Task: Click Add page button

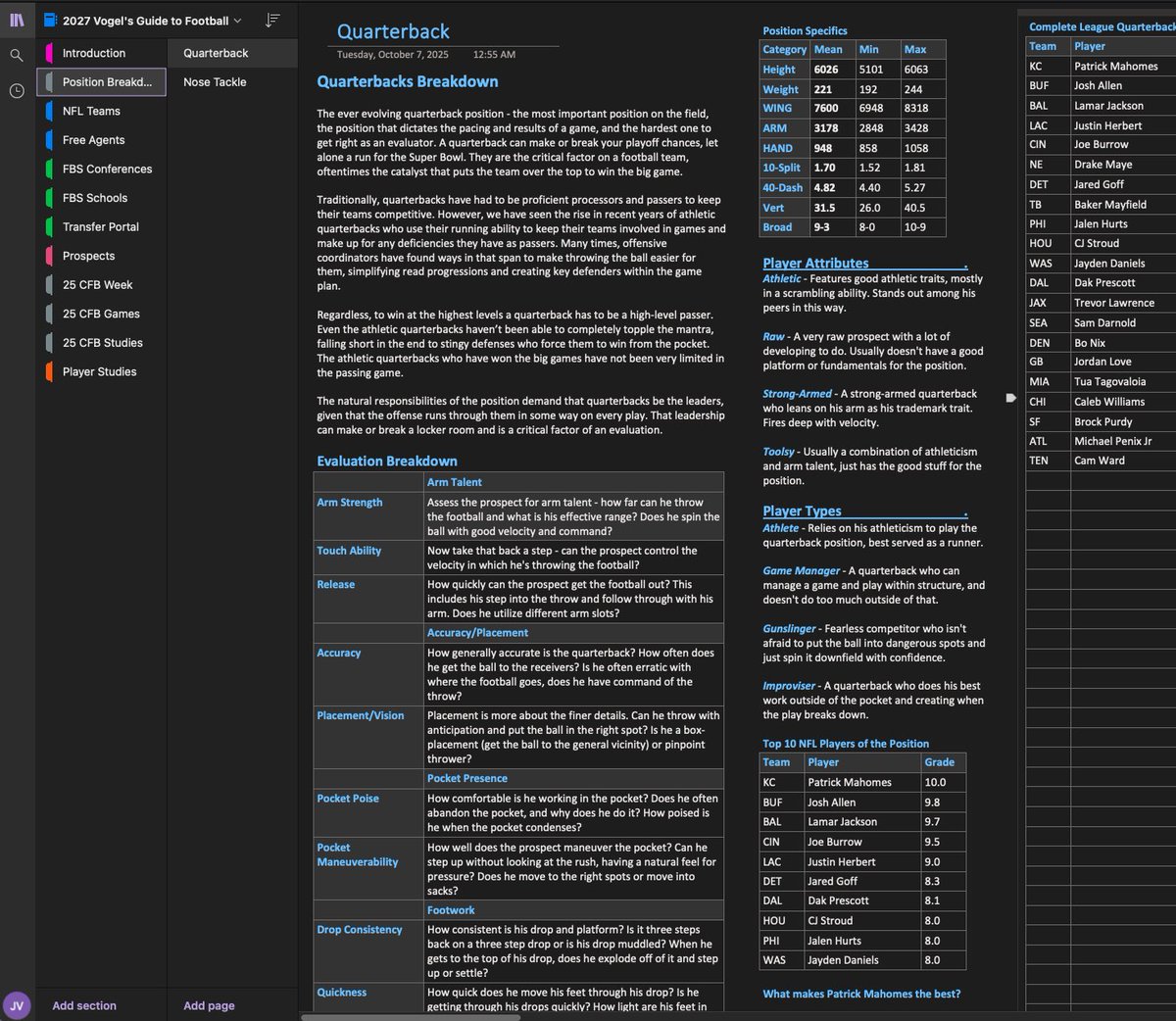Action: coord(209,1005)
